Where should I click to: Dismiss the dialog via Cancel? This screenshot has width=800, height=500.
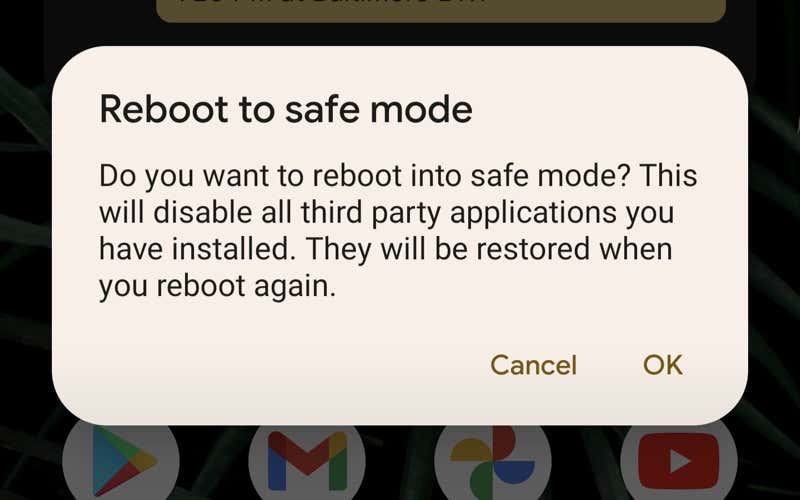coord(533,365)
